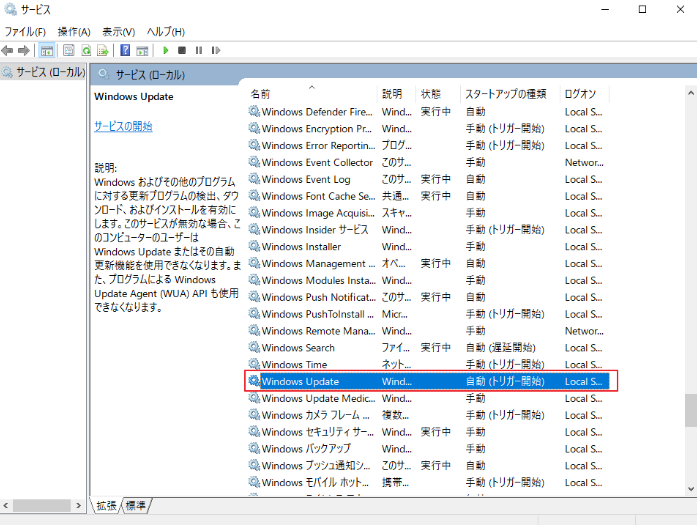Click the left pane scroll-right arrow
The image size is (697, 525).
[x=78, y=505]
